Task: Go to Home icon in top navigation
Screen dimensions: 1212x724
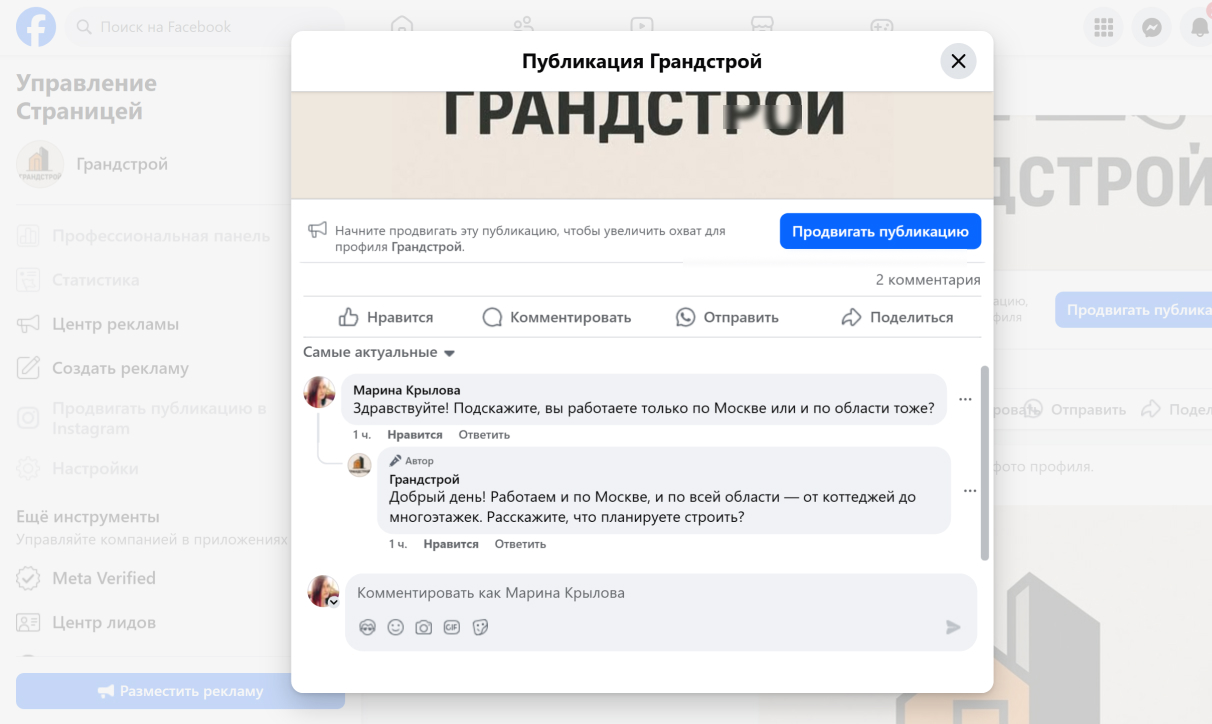Action: 402,26
